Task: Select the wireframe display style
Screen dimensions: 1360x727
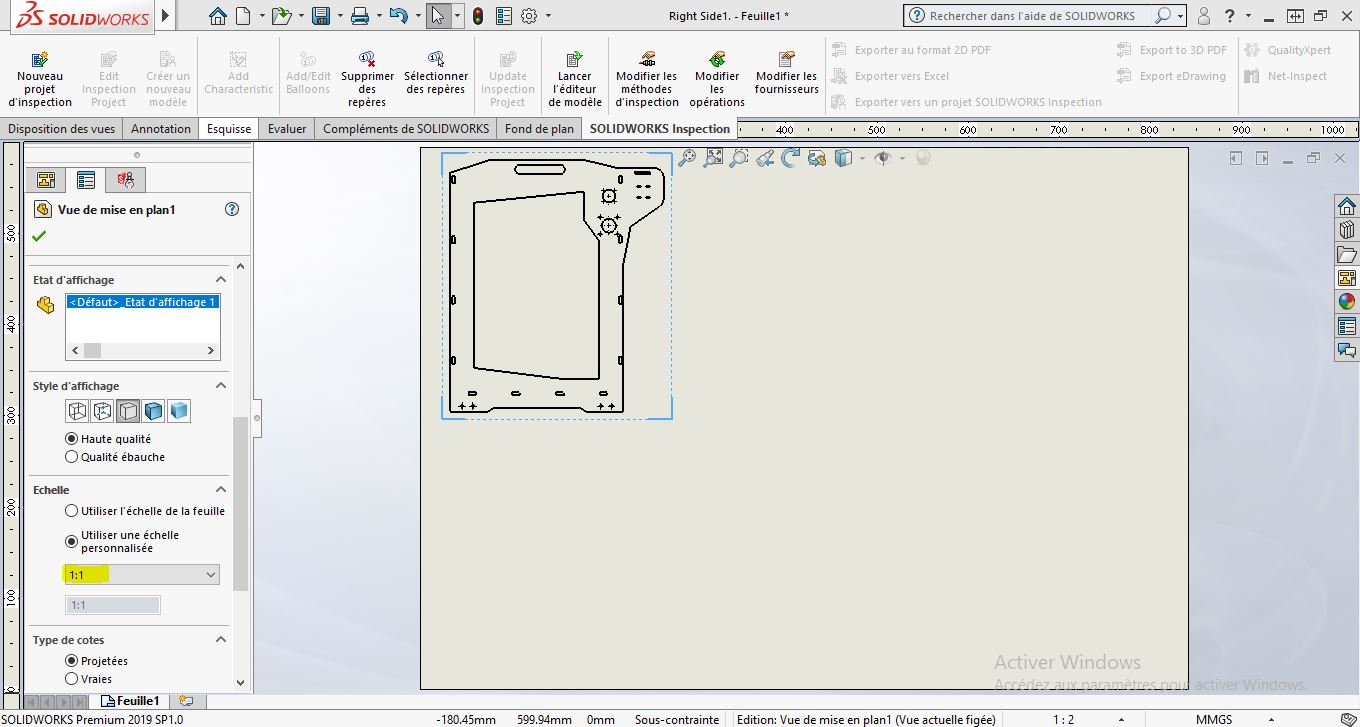Action: tap(77, 411)
